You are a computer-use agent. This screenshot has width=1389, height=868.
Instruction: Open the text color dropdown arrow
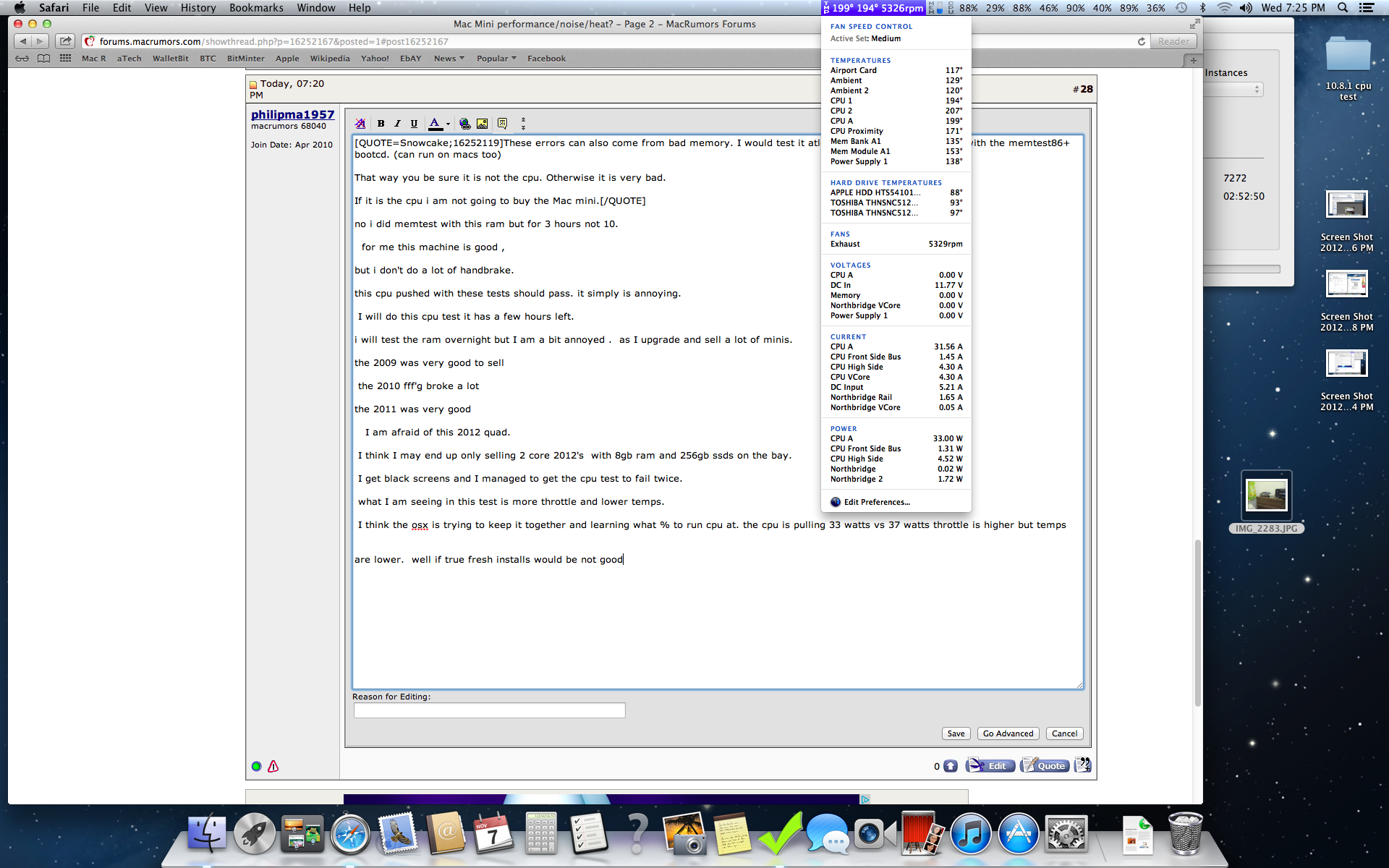point(448,124)
